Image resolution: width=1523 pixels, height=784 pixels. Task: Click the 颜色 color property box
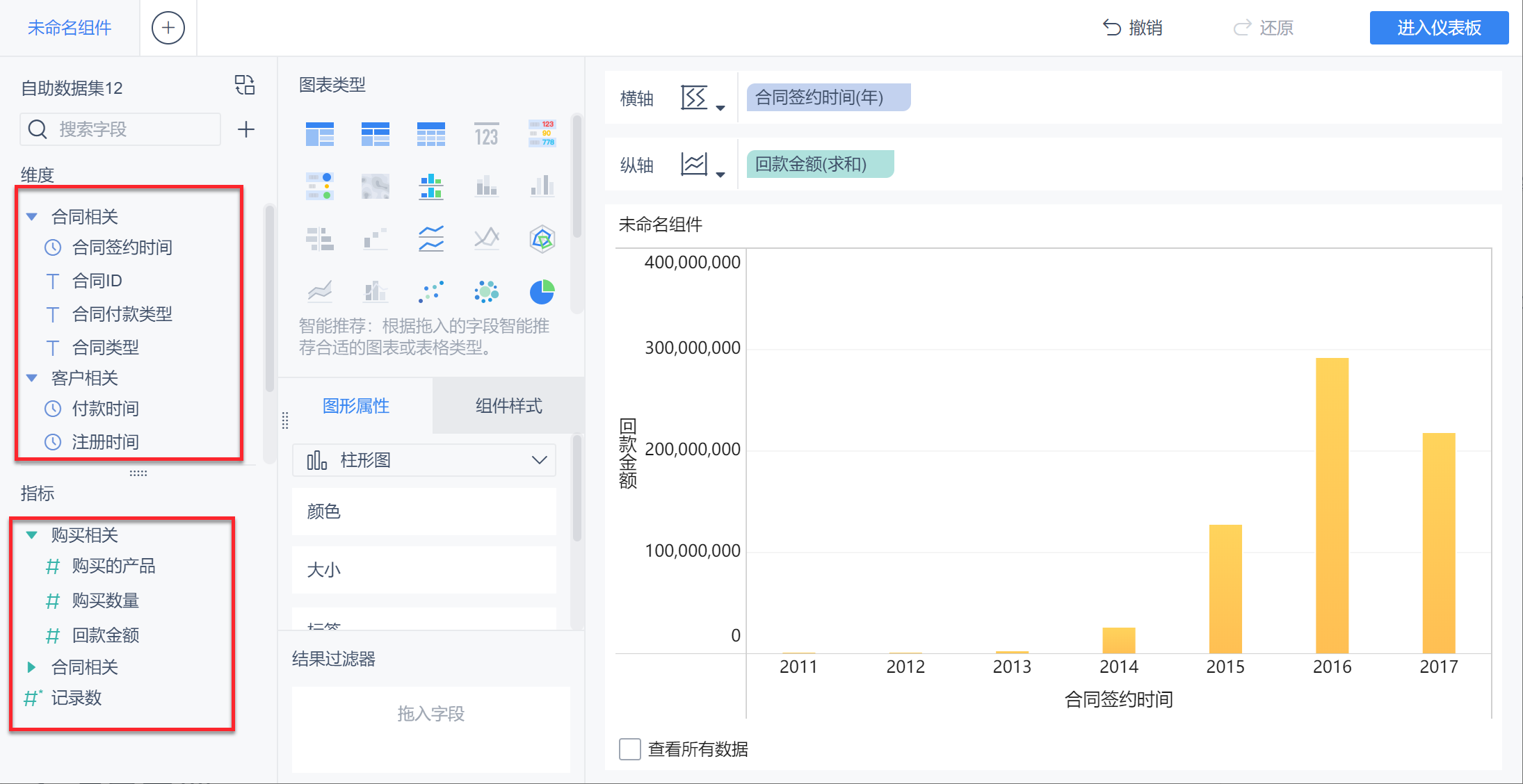point(424,512)
